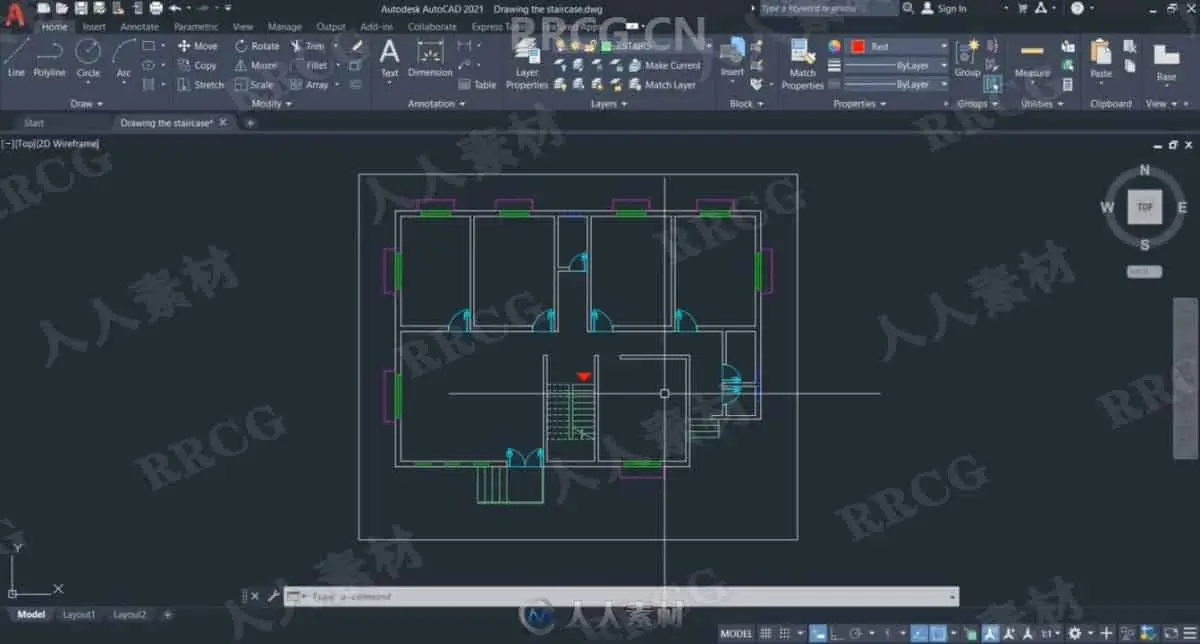Toggle dynamic input in status bar
The height and width of the screenshot is (644, 1200).
click(x=818, y=633)
